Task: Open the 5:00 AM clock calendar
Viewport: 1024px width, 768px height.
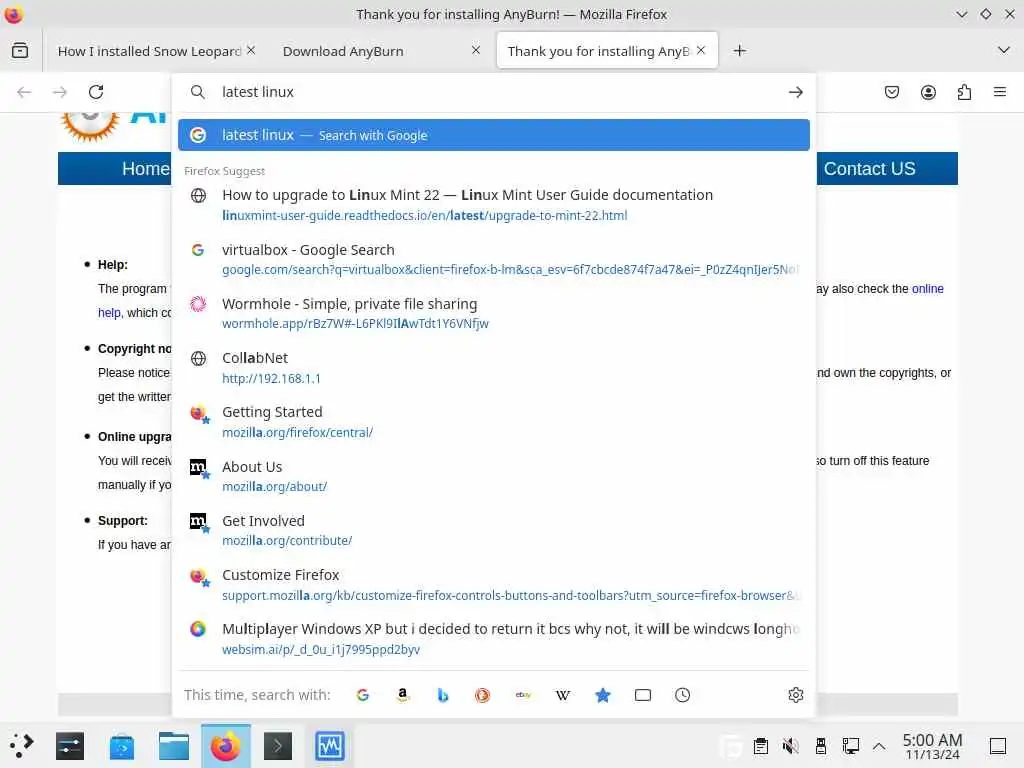Action: tap(932, 746)
